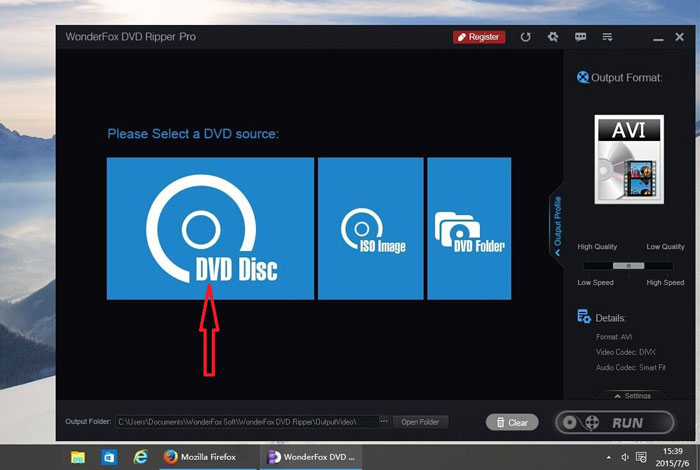Expand the Settings panel
The image size is (700, 470).
[x=633, y=395]
